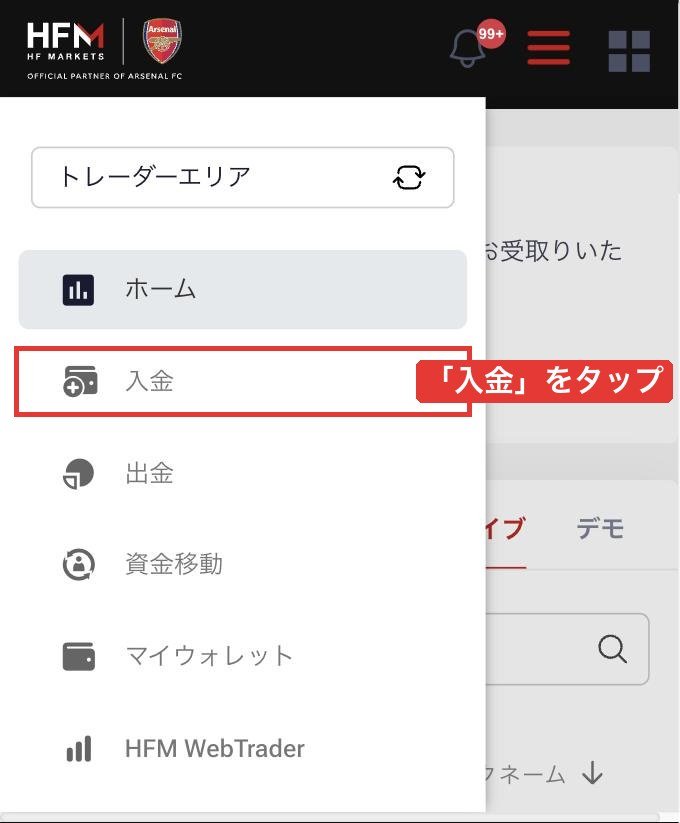
Task: Click the switch-area refresh arrows icon
Action: (x=409, y=177)
